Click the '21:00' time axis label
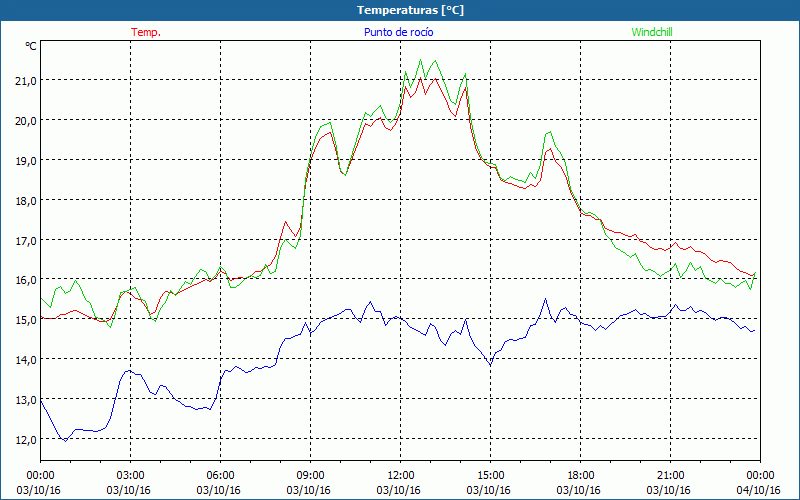800x500 pixels. pos(670,476)
